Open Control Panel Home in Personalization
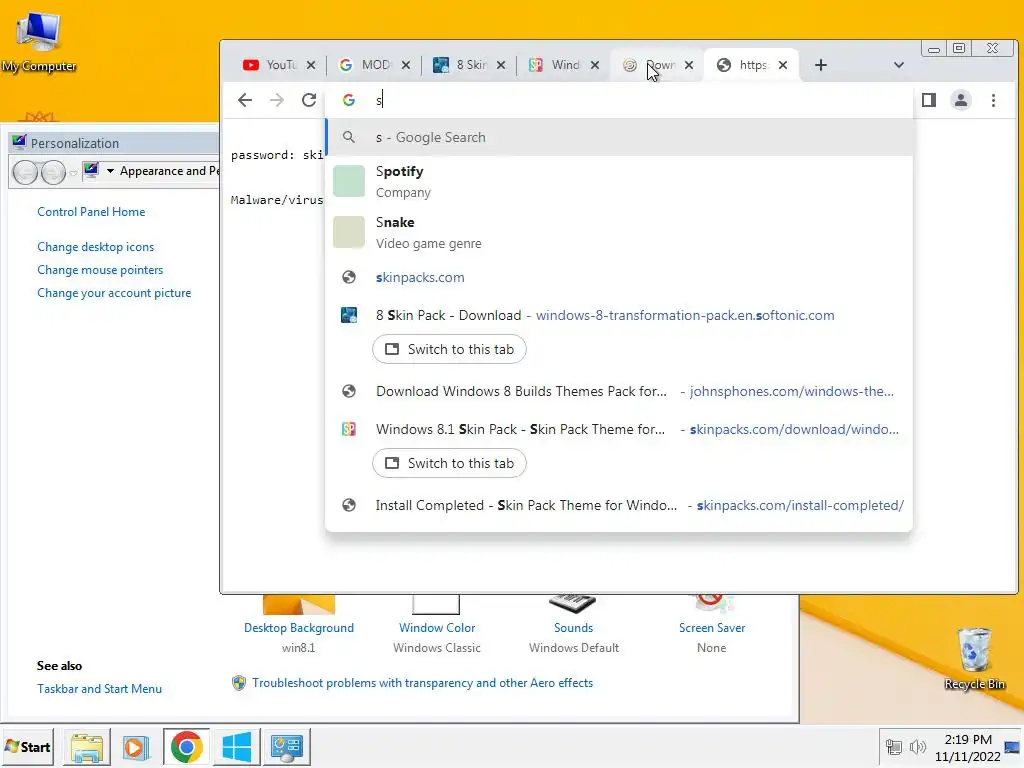Viewport: 1024px width, 768px height. pos(91,212)
